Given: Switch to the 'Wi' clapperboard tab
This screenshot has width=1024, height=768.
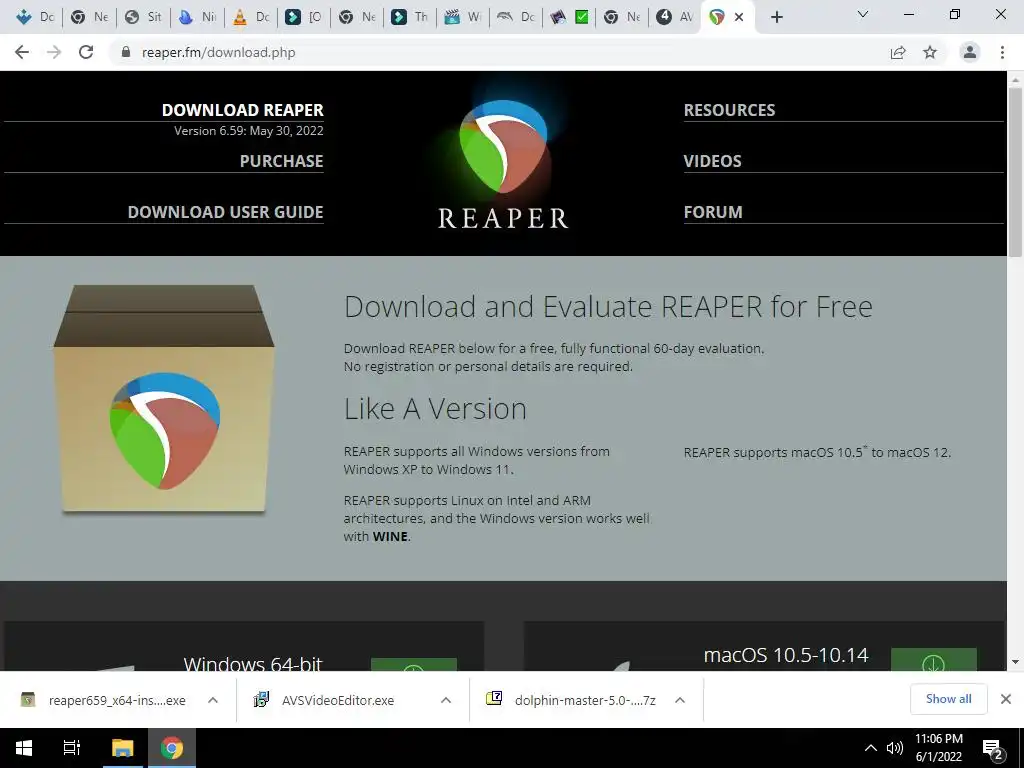Looking at the screenshot, I should [x=464, y=17].
